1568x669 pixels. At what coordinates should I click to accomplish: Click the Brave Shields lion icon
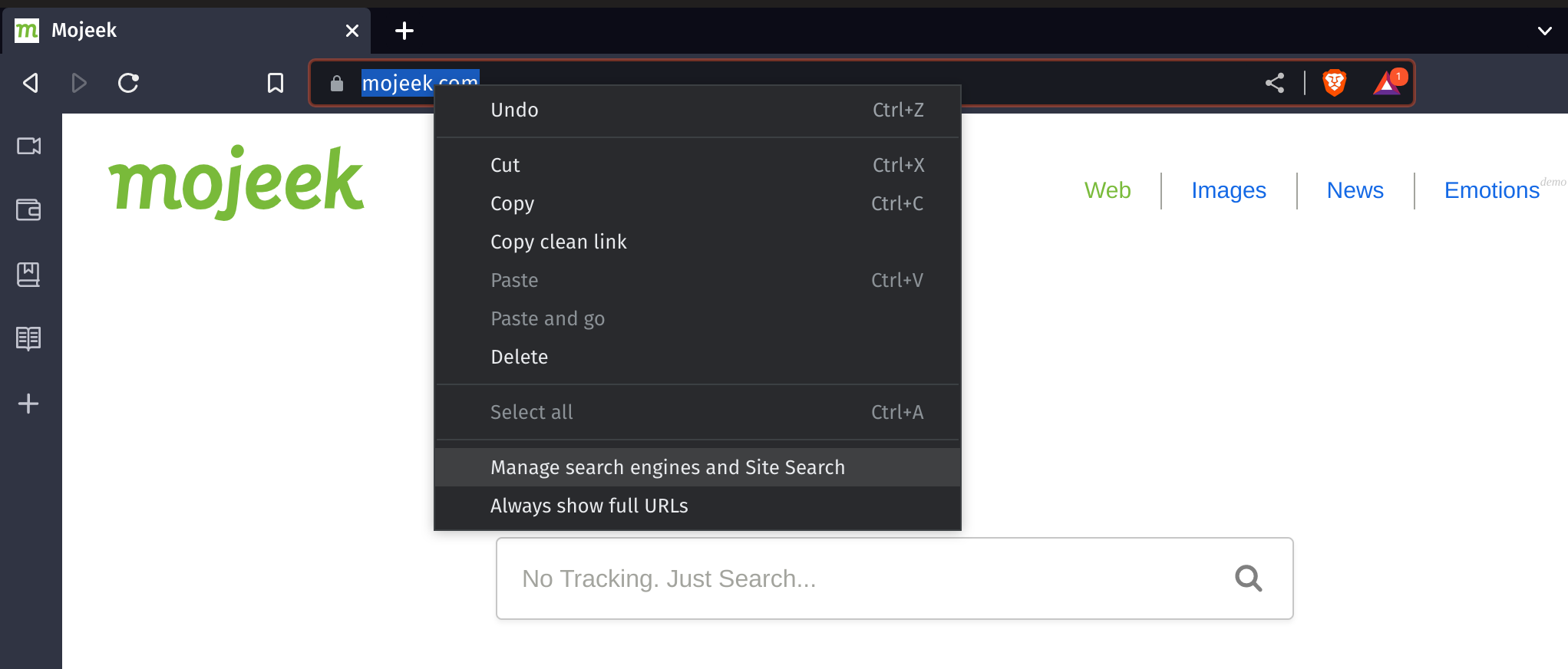pos(1335,82)
